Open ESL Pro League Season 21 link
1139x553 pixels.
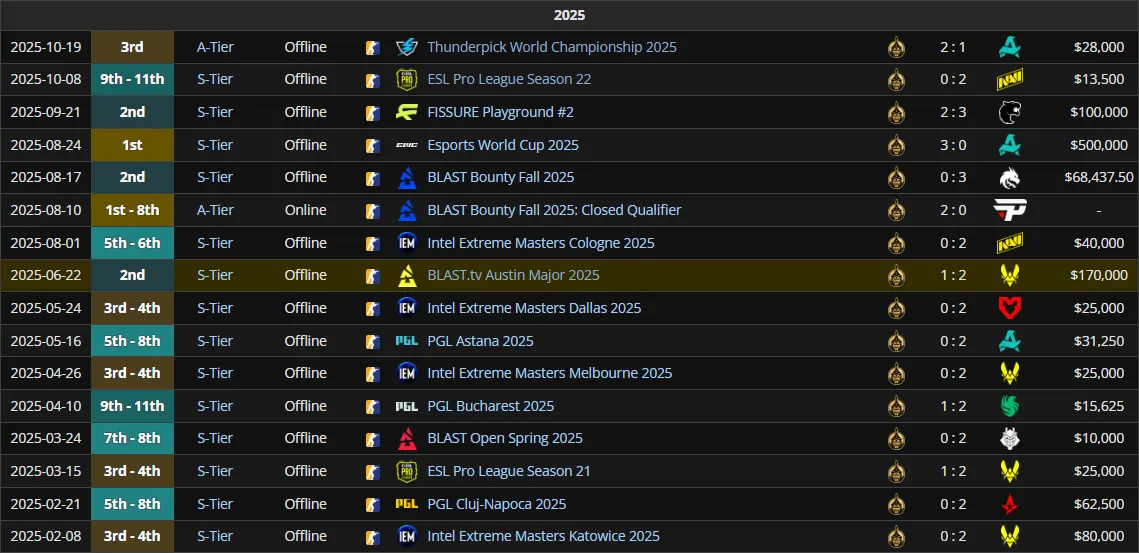pos(508,471)
